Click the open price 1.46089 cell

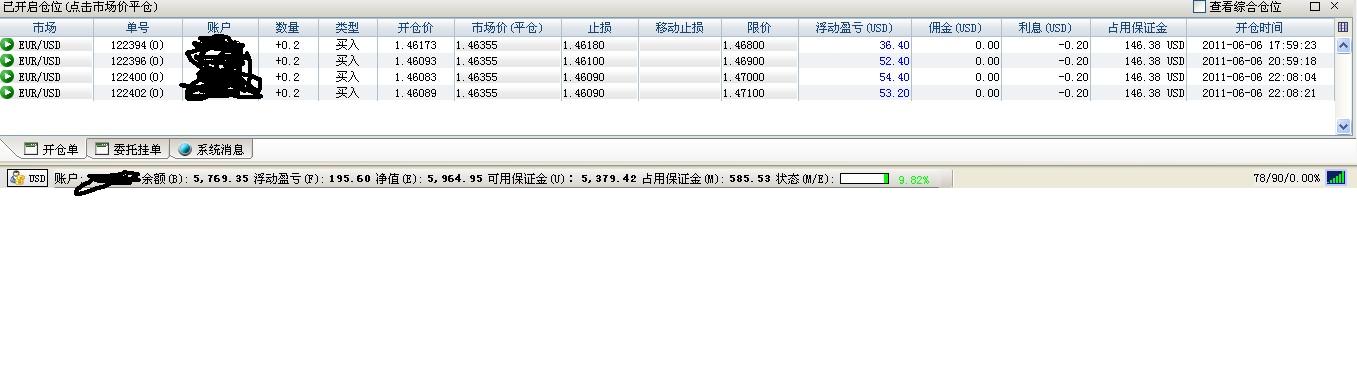pyautogui.click(x=415, y=93)
